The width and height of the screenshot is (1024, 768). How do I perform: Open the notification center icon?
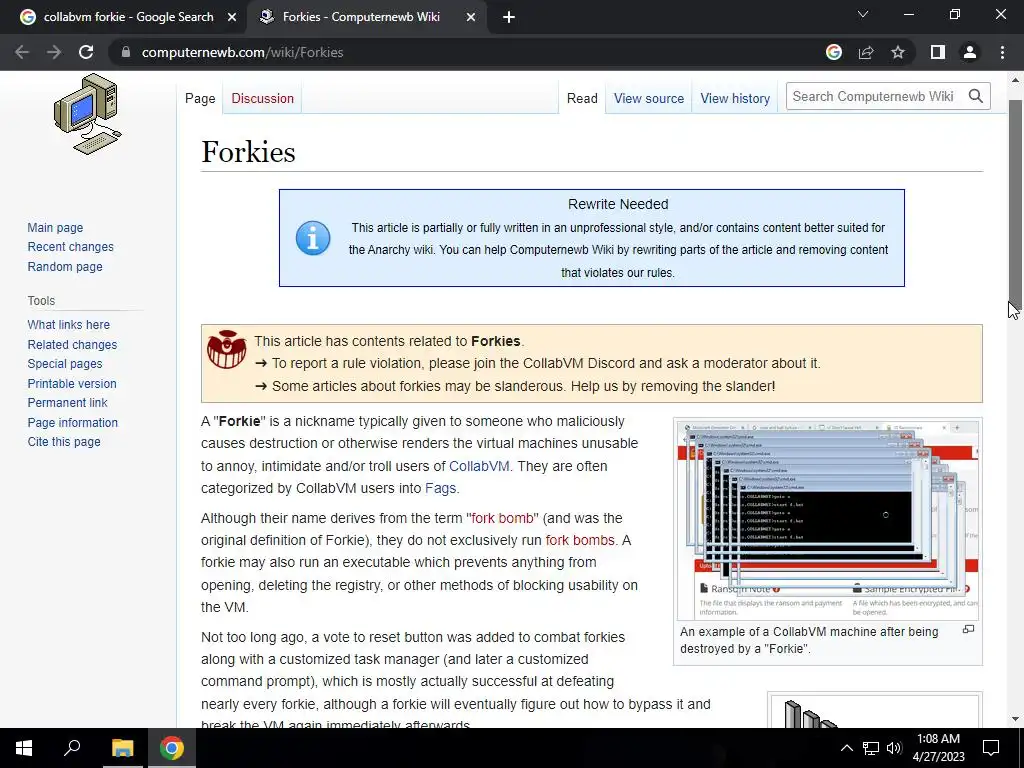991,748
